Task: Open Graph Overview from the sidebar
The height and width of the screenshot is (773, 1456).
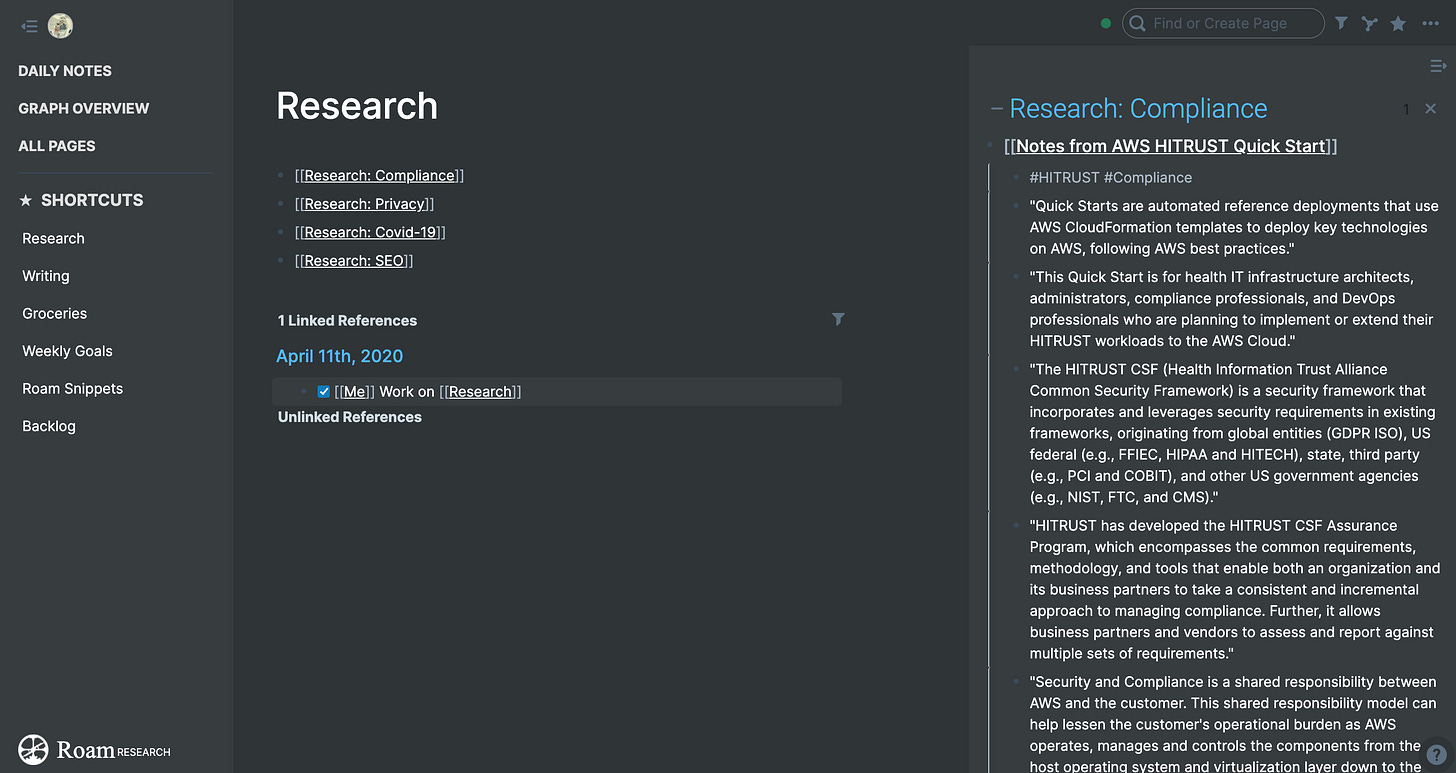Action: [x=83, y=108]
